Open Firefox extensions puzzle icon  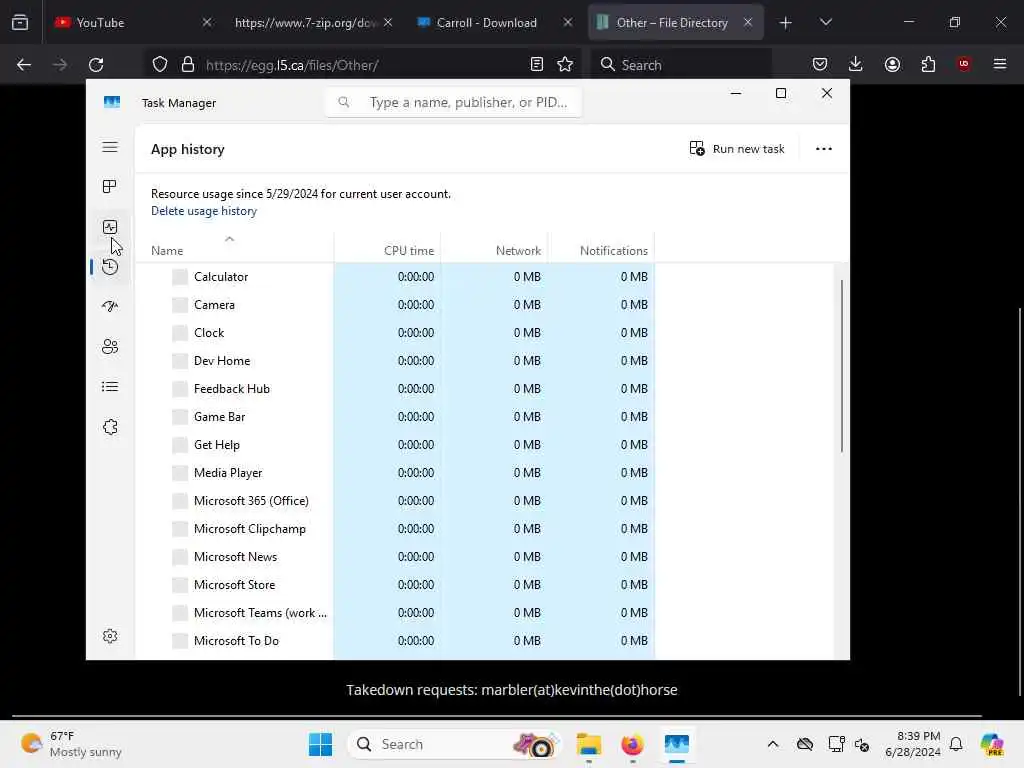tap(928, 65)
